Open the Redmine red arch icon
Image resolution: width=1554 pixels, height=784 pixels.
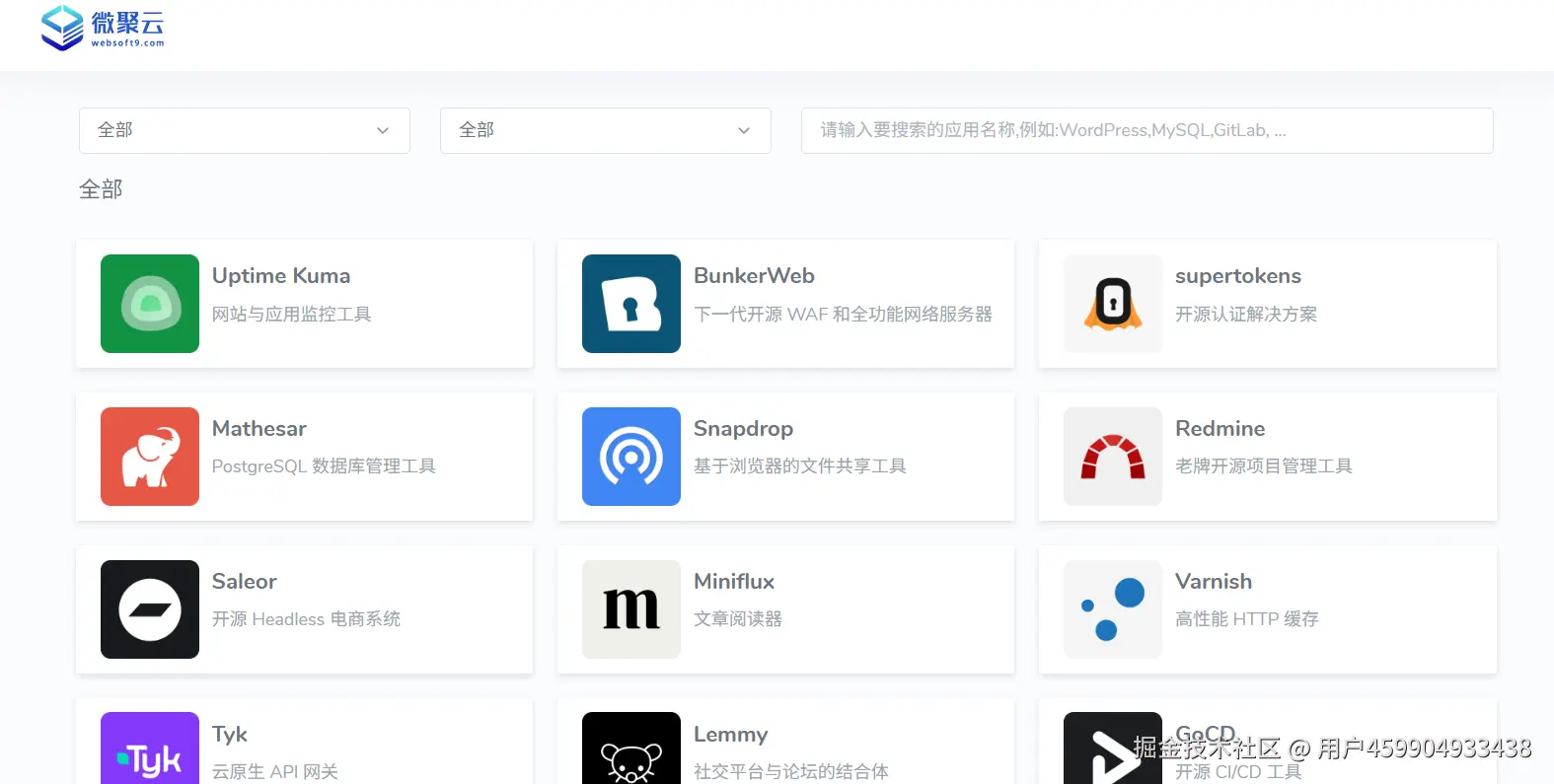click(x=1113, y=457)
